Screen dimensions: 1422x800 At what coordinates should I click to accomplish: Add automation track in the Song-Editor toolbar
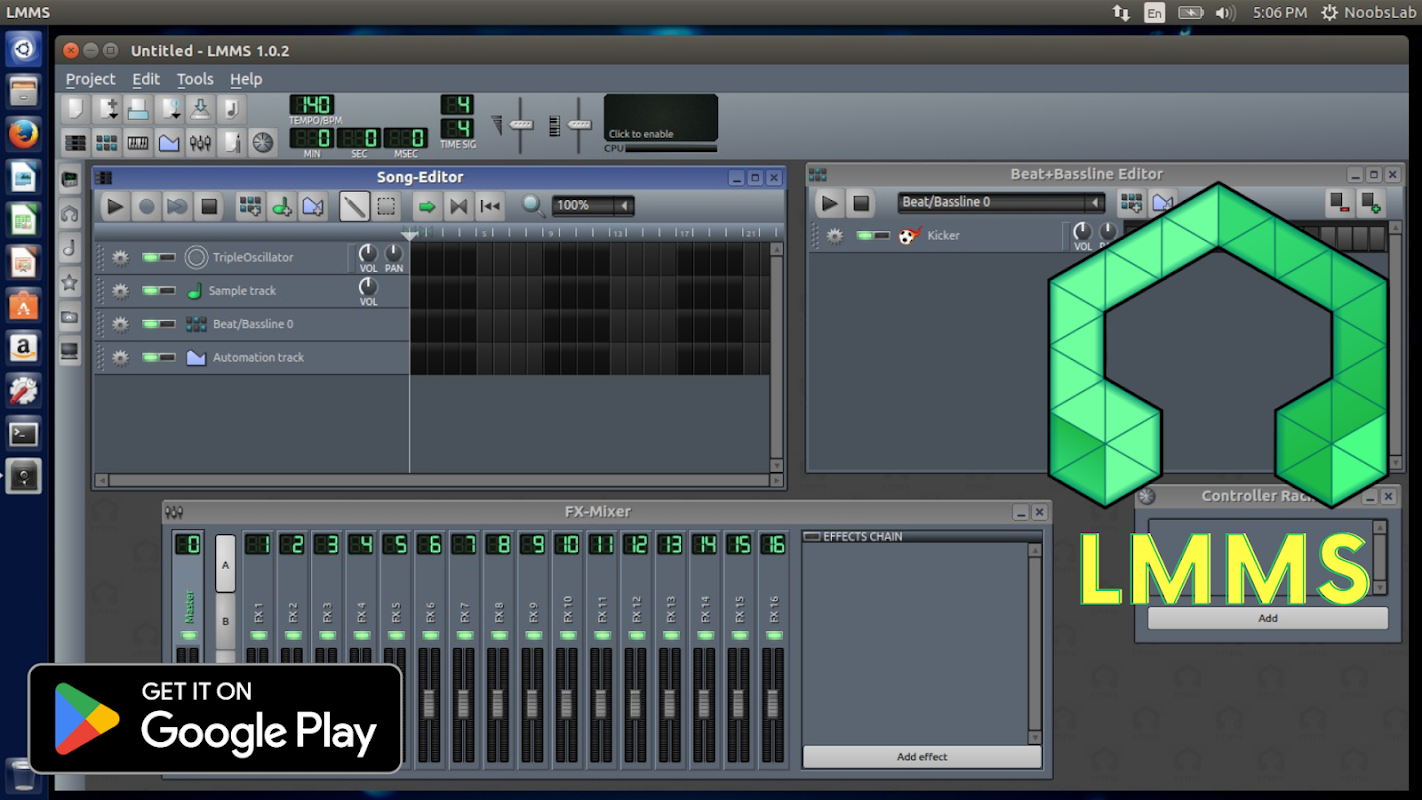tap(313, 207)
